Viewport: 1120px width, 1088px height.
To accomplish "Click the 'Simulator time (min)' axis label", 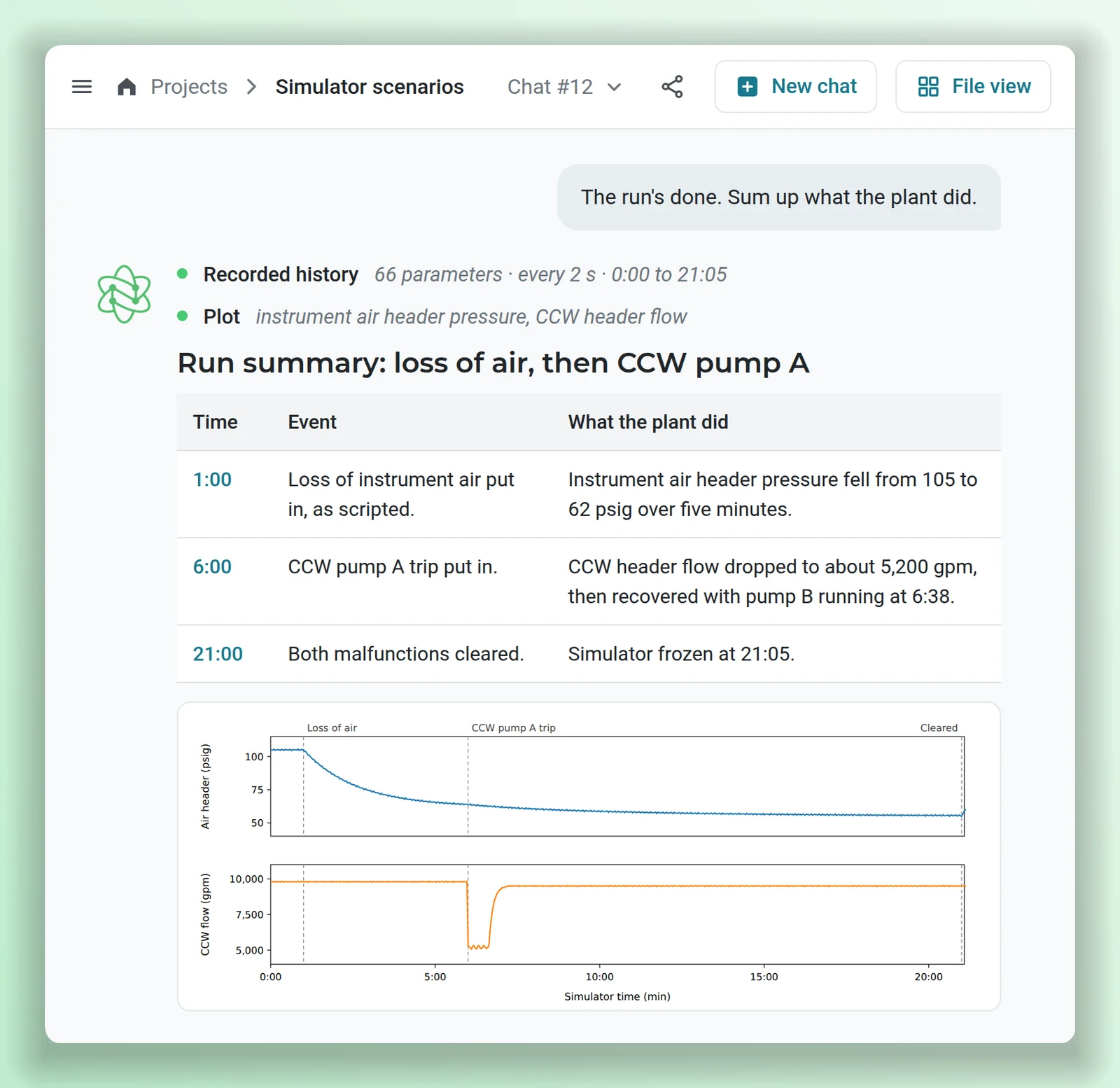I will click(617, 996).
